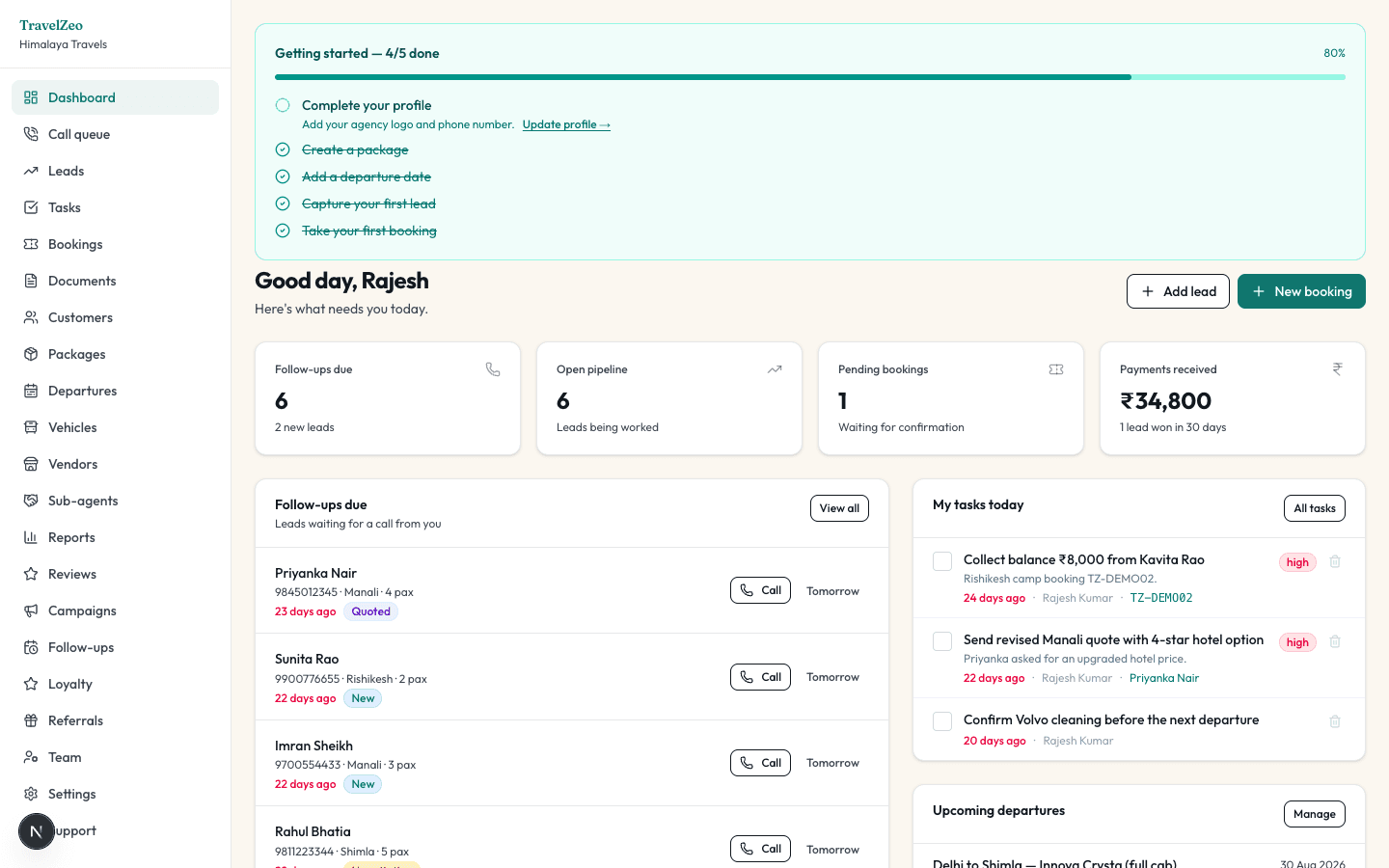Manage upcoming departures
This screenshot has height=868, width=1389.
1315,814
